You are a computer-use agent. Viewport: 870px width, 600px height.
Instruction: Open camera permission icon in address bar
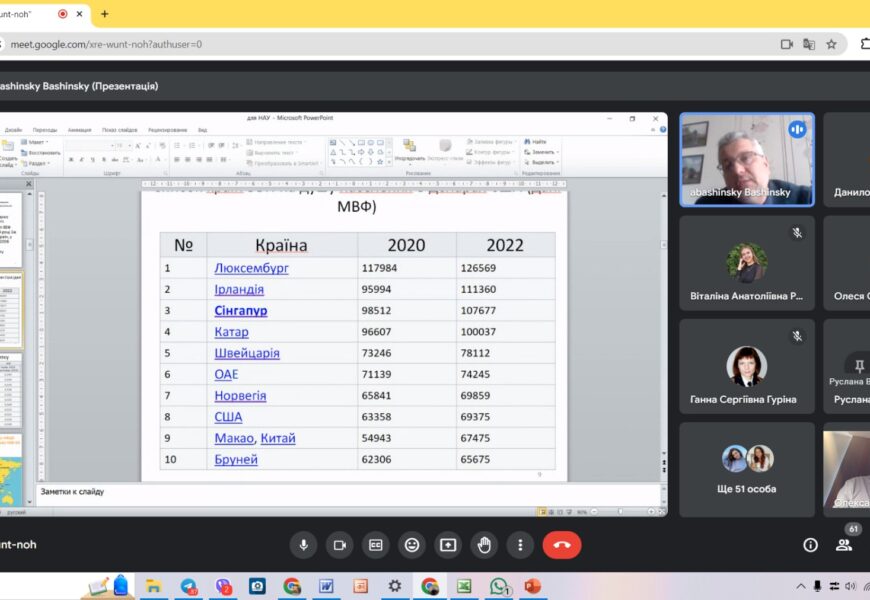[x=786, y=44]
